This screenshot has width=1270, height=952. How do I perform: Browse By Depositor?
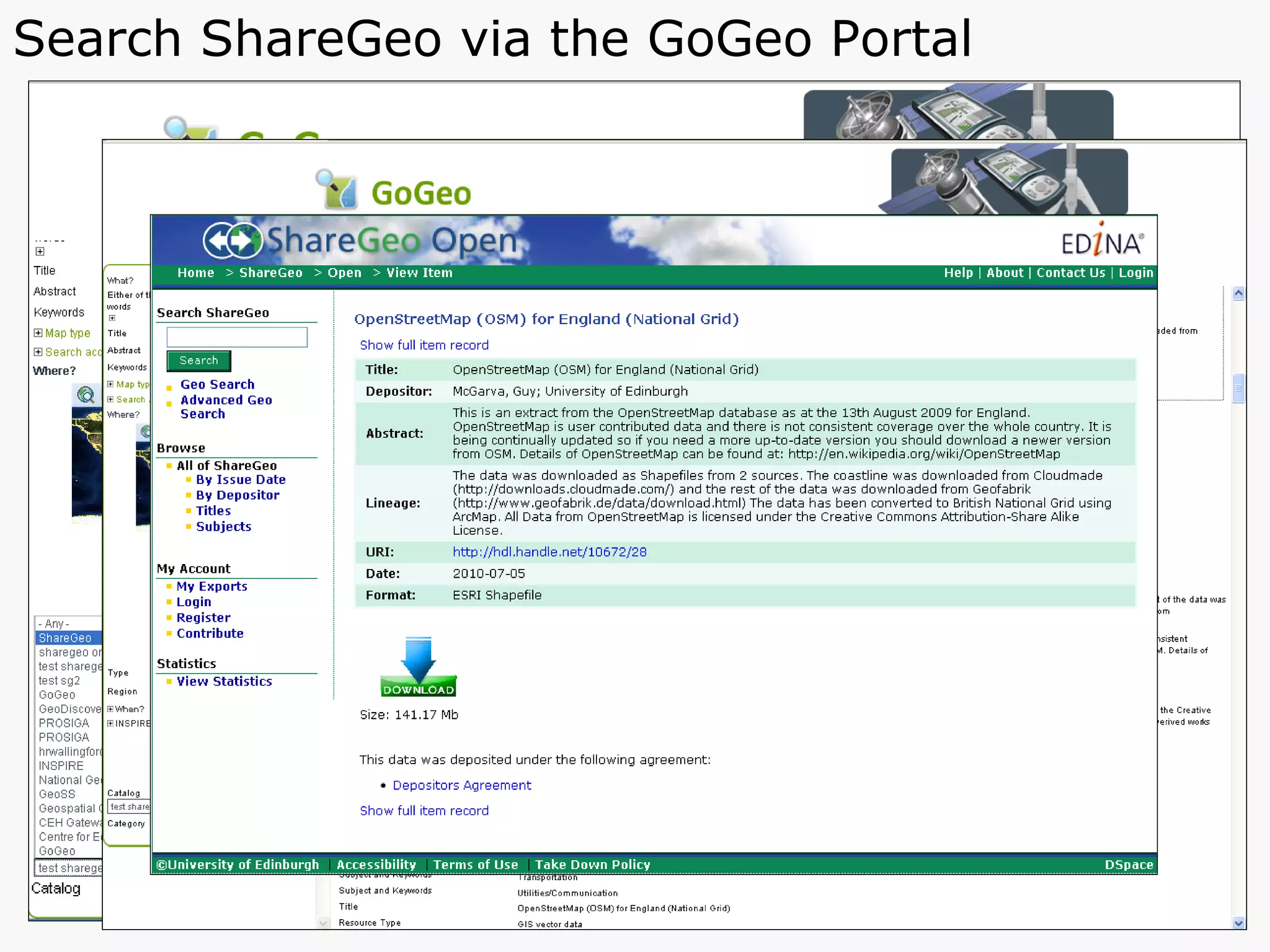(x=238, y=495)
